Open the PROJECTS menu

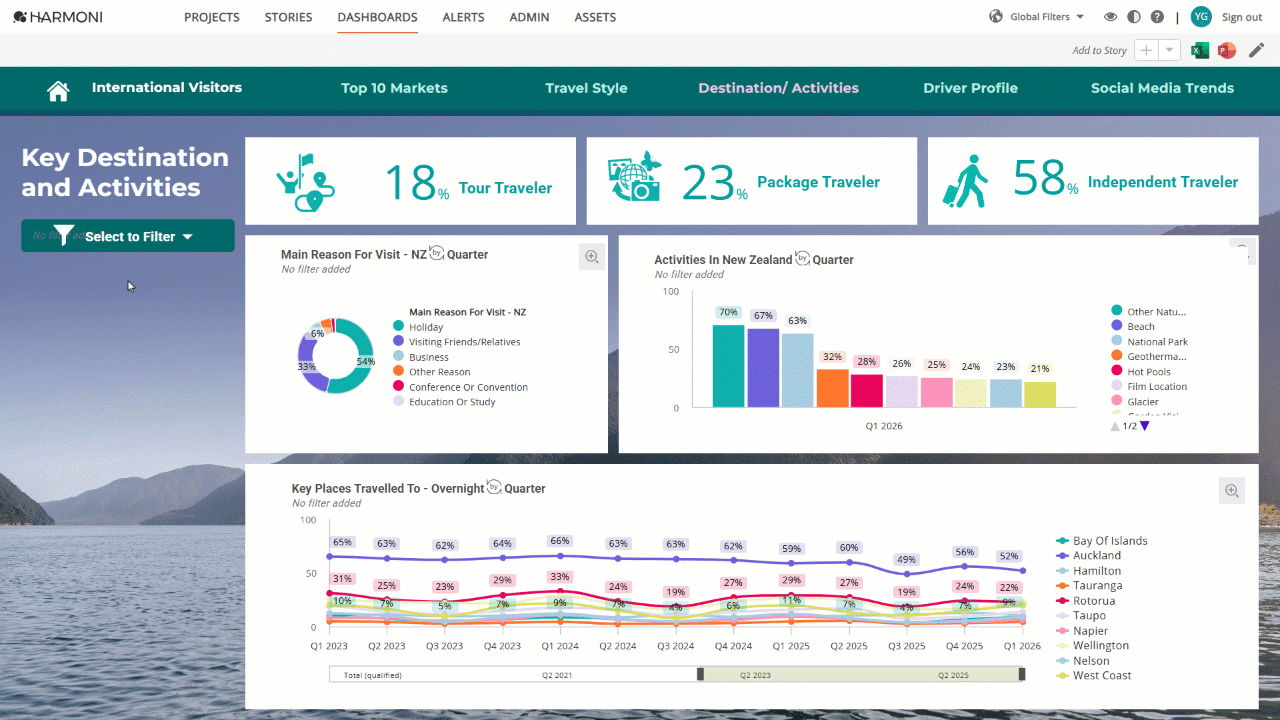pyautogui.click(x=212, y=17)
